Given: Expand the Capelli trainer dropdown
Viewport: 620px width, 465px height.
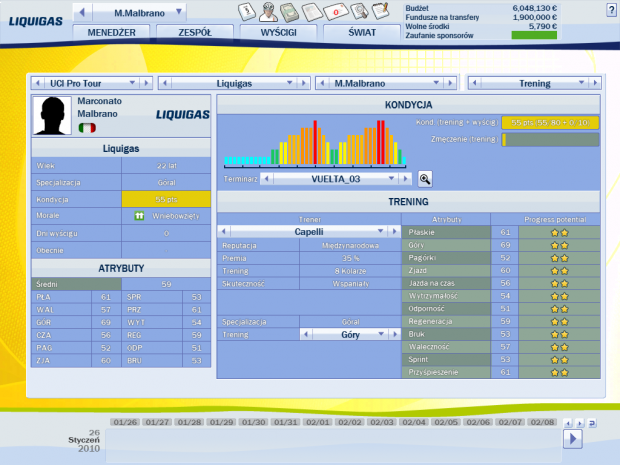Looking at the screenshot, I should click(380, 231).
